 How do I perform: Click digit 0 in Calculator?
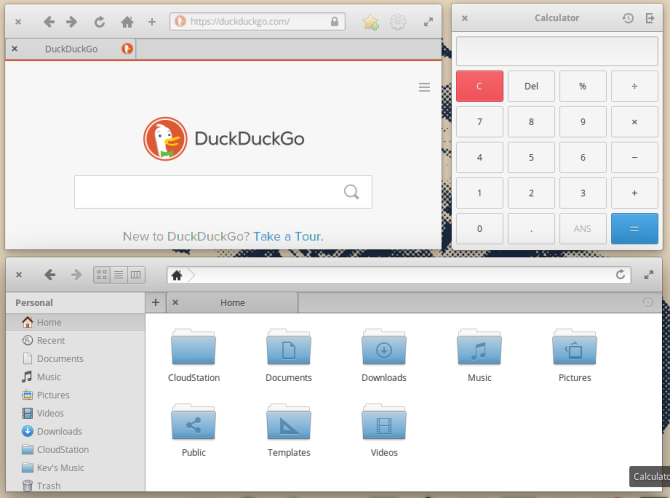click(479, 229)
